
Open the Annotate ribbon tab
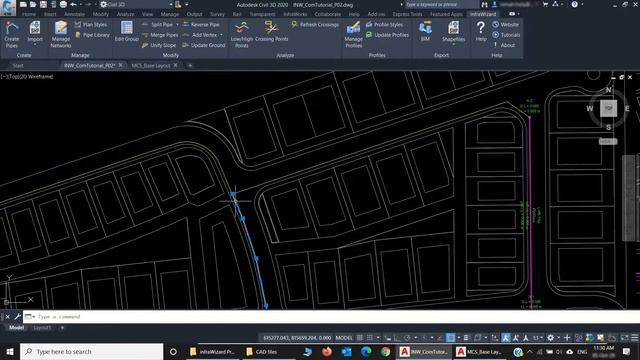(x=75, y=14)
